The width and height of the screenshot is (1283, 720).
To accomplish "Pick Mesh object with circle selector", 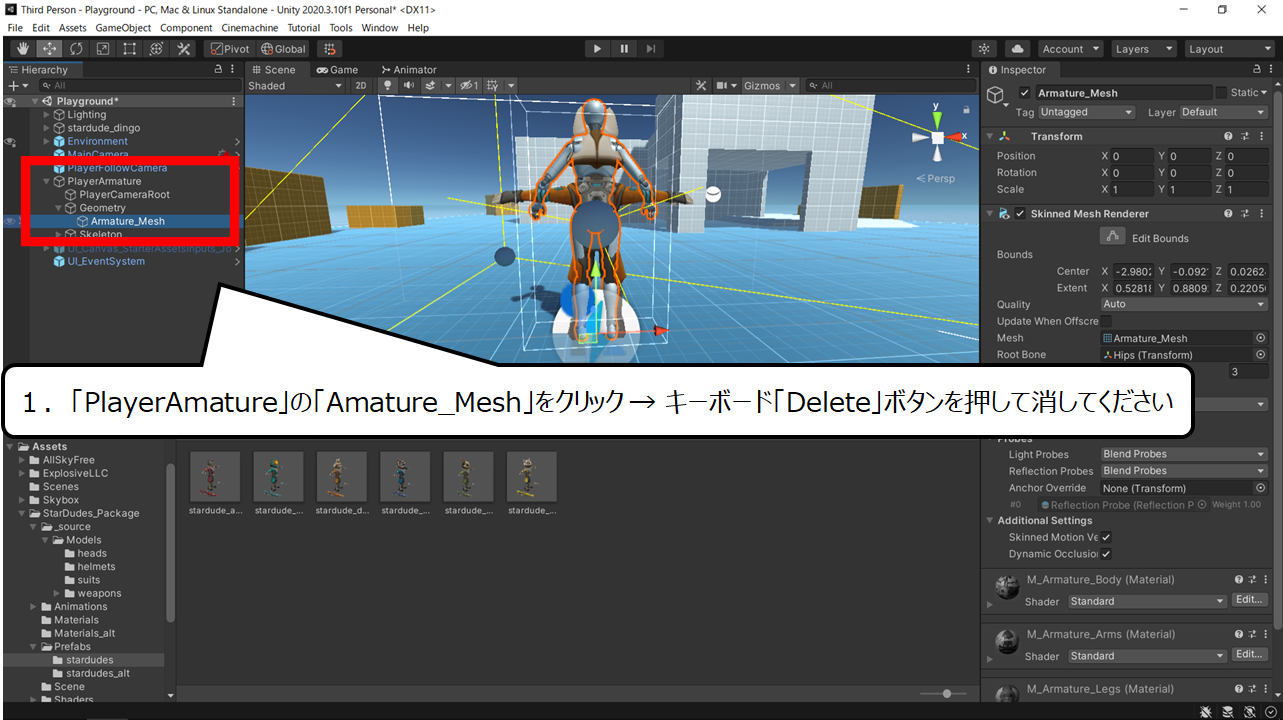I will coord(1260,338).
